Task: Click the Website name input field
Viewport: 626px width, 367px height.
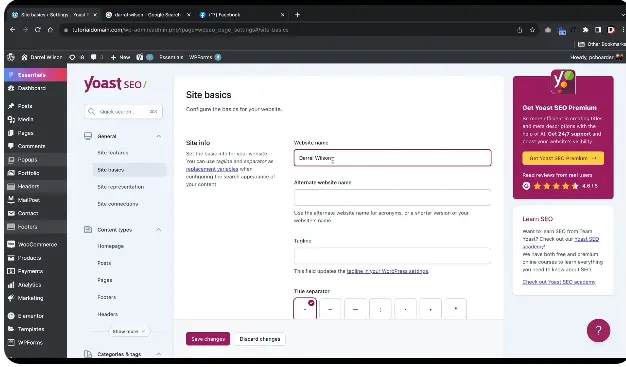Action: [392, 158]
